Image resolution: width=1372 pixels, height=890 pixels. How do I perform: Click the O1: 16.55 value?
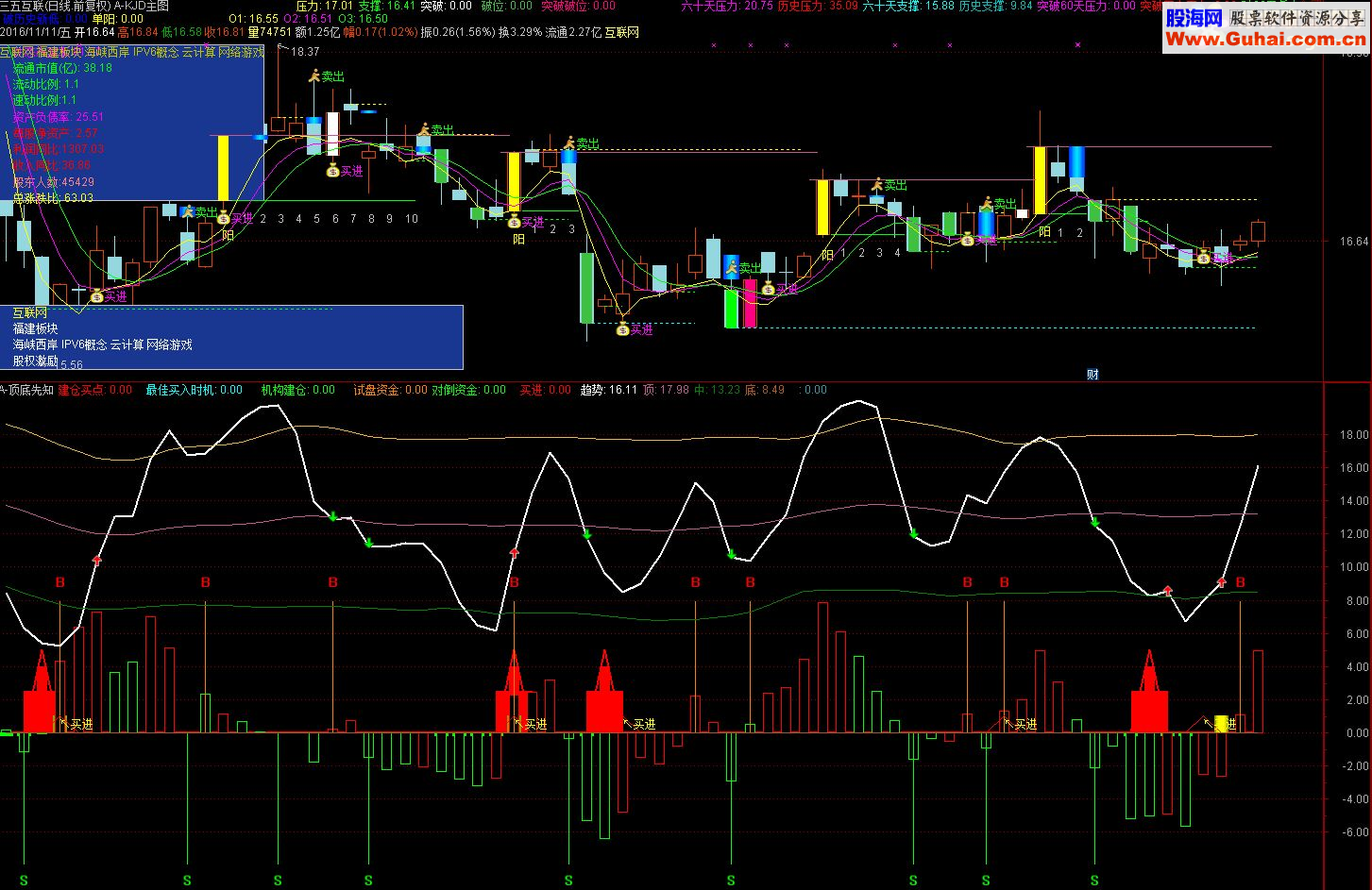point(253,19)
